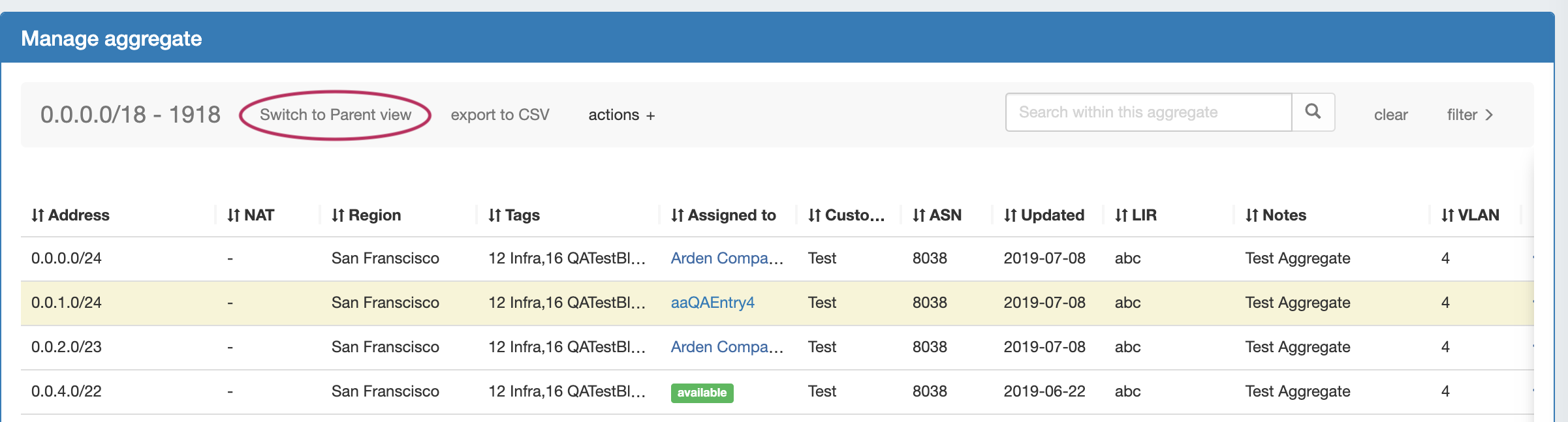Sort by VLAN column arrows
Viewport: 1568px width, 422px height.
coord(1448,215)
